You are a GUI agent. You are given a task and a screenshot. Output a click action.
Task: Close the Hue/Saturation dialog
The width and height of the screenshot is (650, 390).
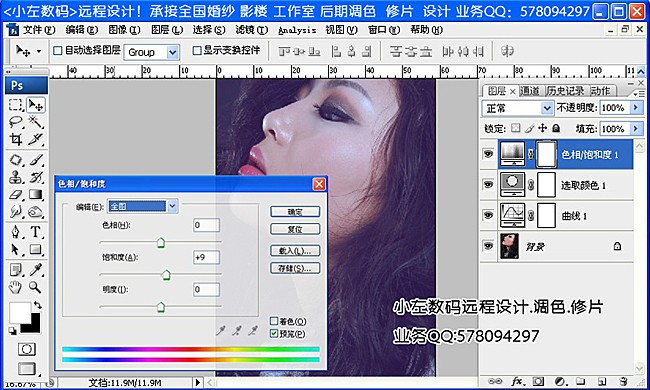point(319,184)
